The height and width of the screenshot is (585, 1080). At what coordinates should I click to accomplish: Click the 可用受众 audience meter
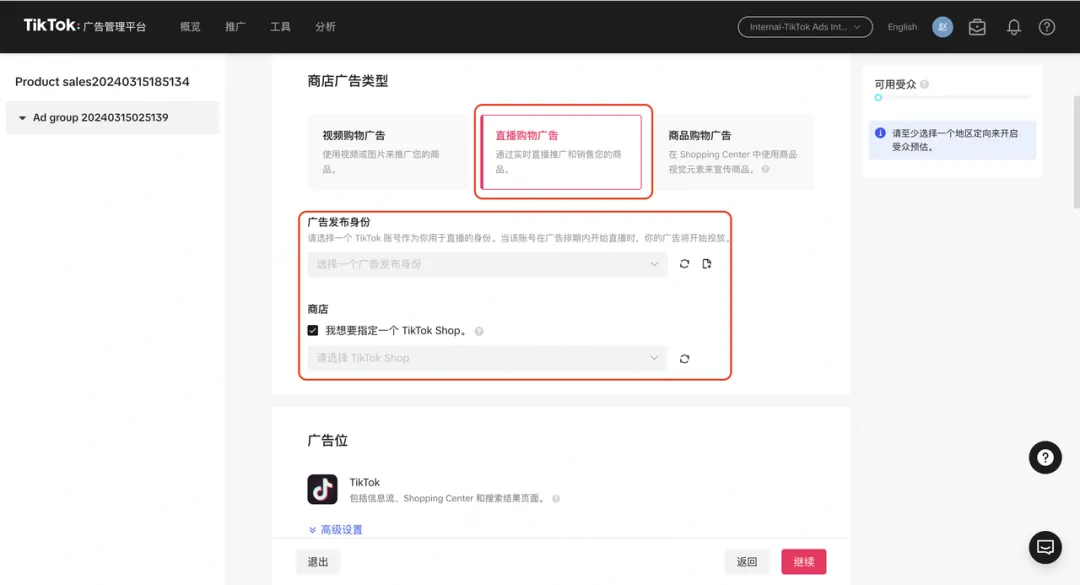[953, 98]
